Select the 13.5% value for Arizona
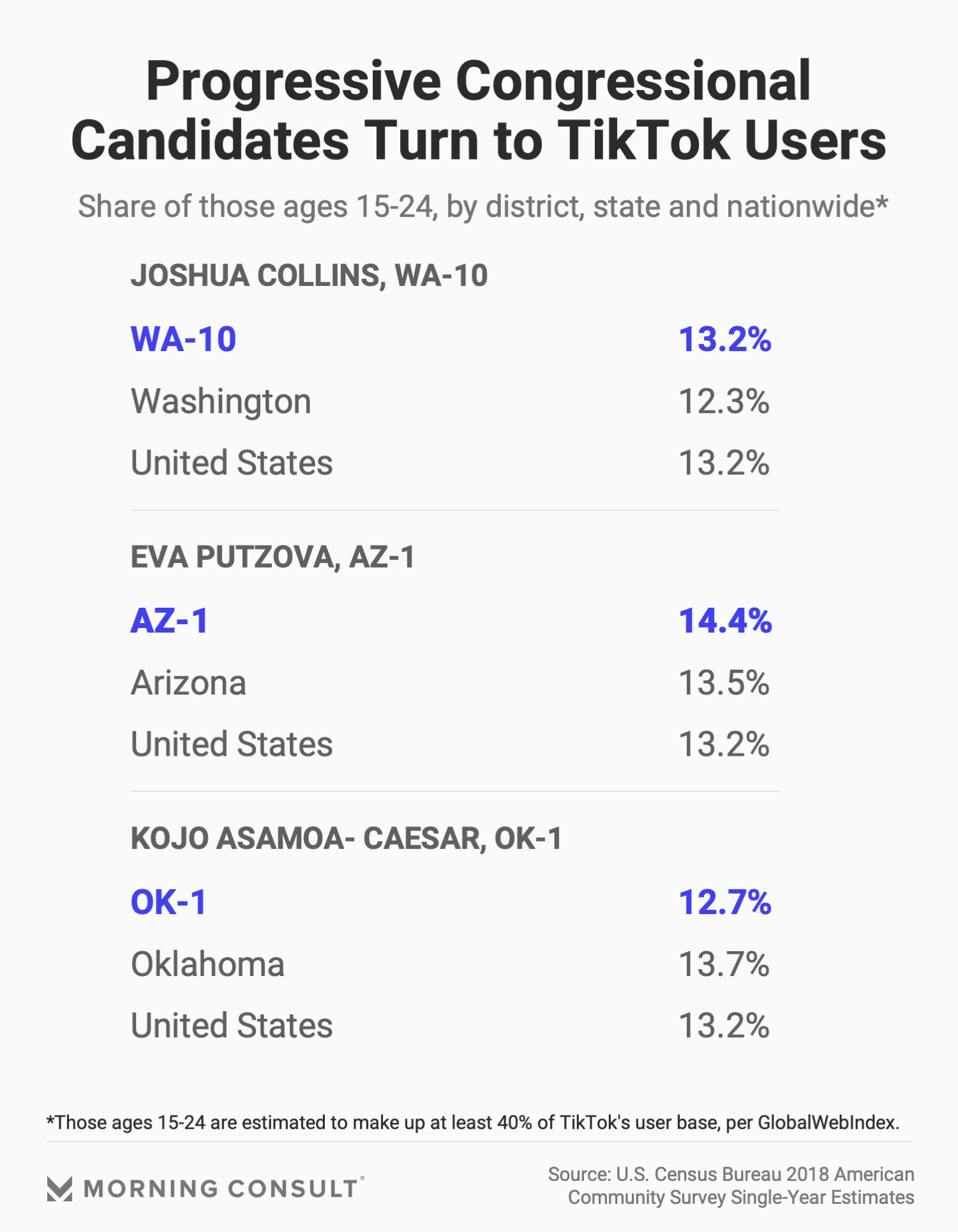The height and width of the screenshot is (1232, 958). (724, 683)
